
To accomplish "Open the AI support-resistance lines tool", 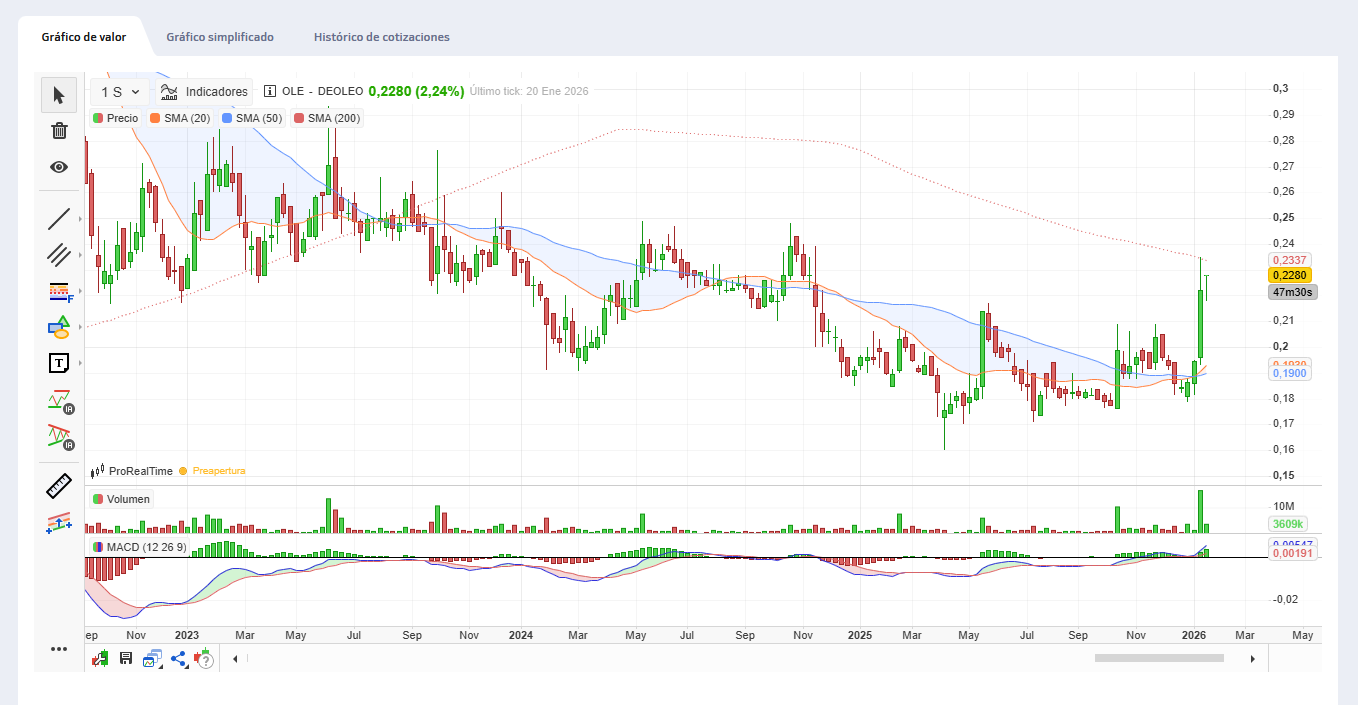I will tap(60, 400).
